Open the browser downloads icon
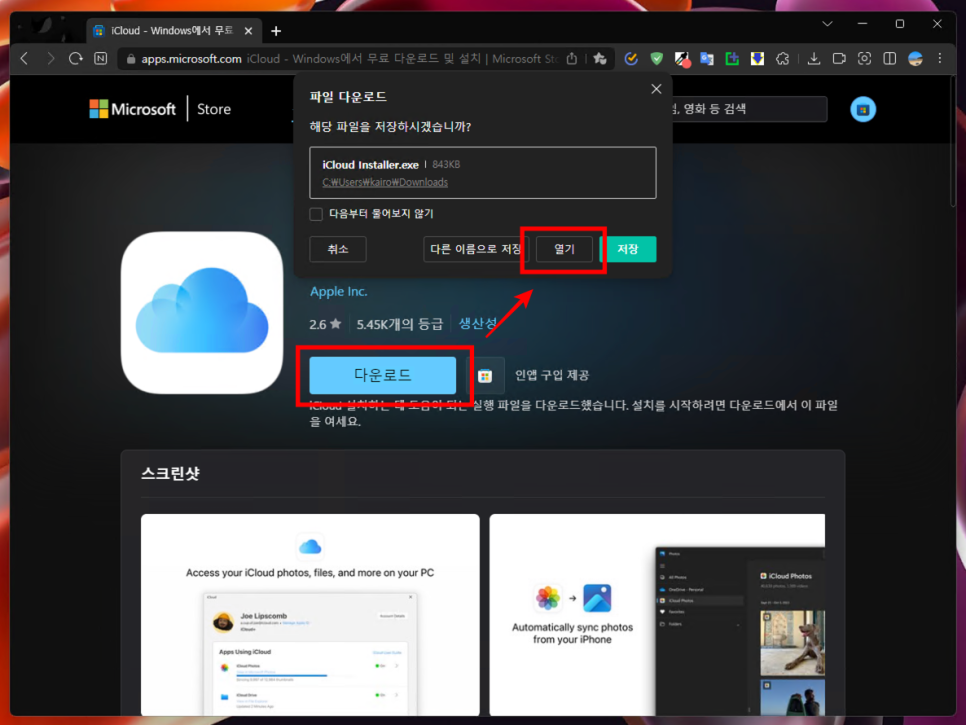The width and height of the screenshot is (966, 725). click(x=814, y=59)
